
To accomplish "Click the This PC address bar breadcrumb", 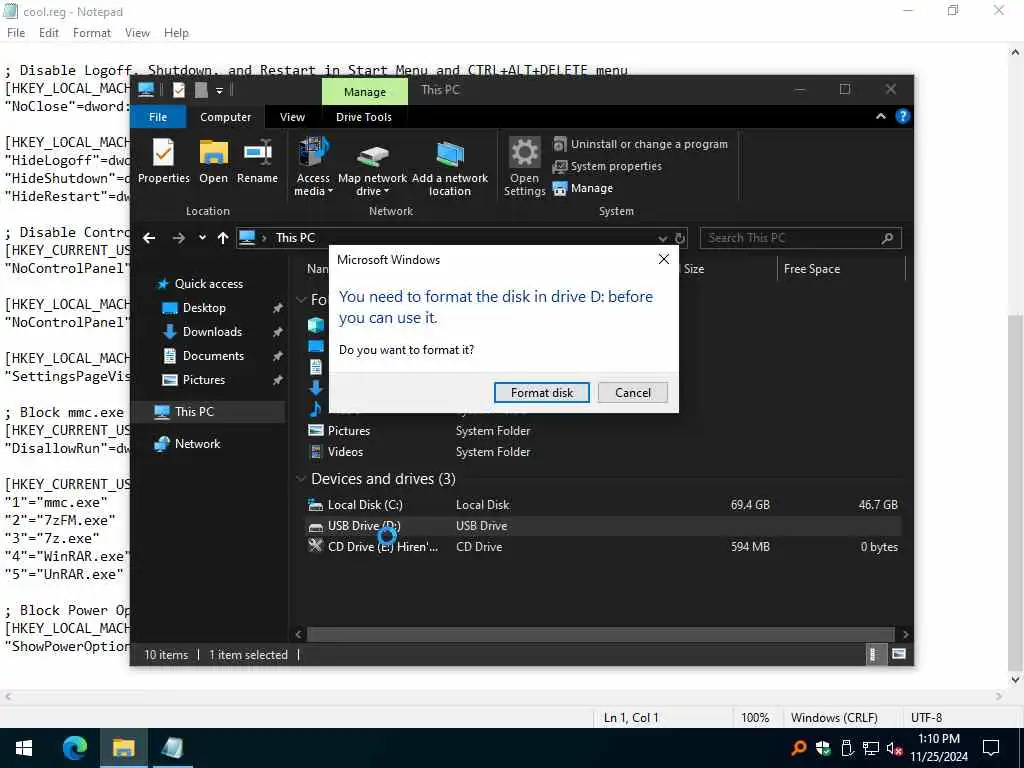I will [295, 238].
